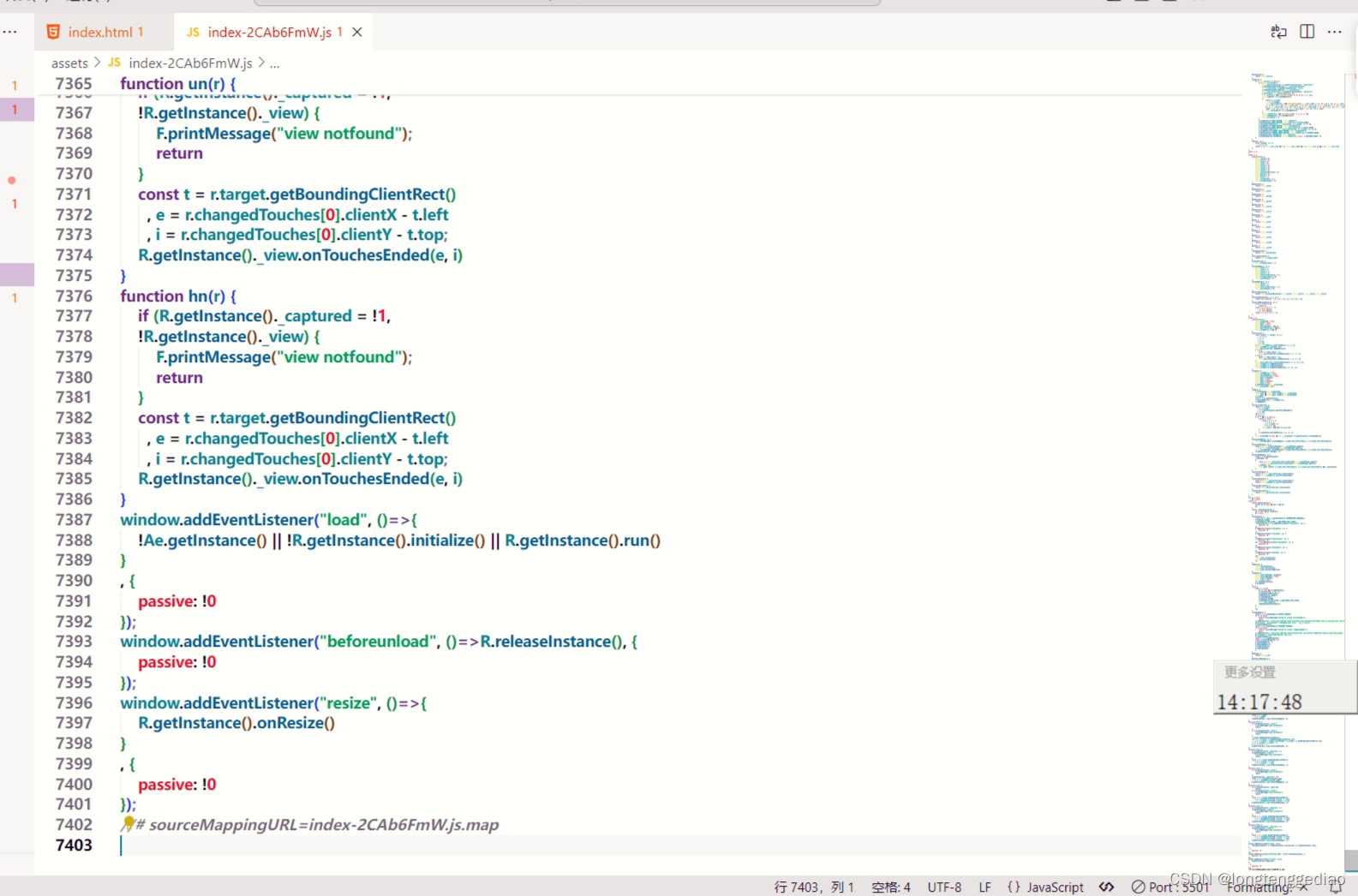Select language mode JavaScript in status bar

pos(1056,887)
